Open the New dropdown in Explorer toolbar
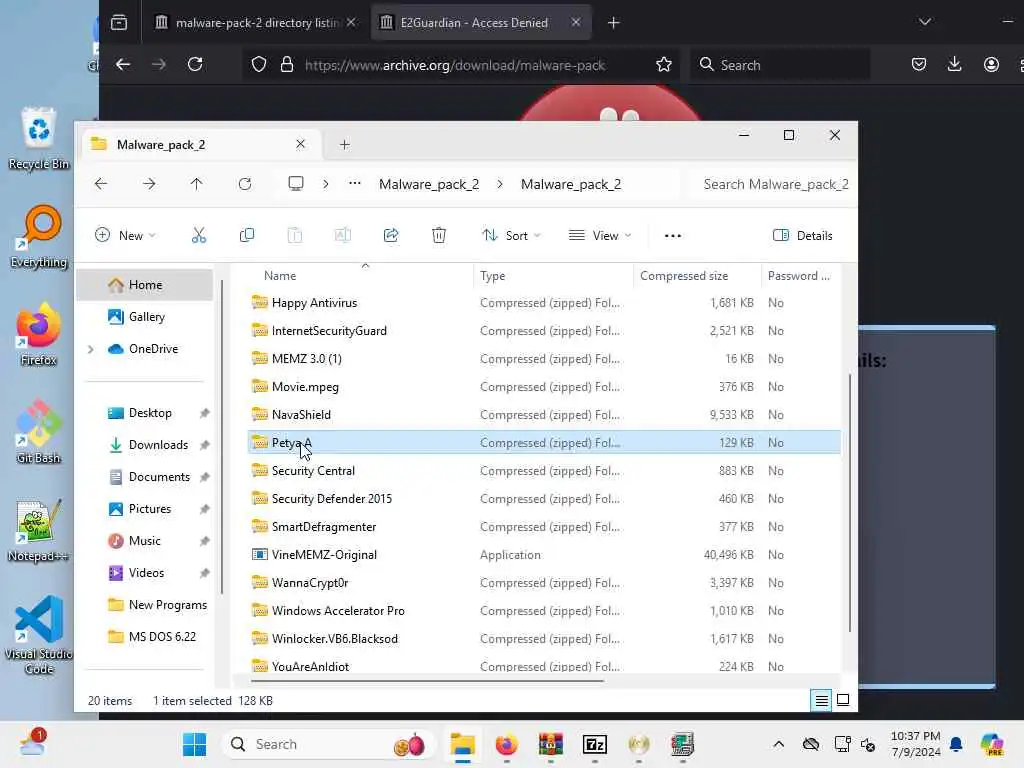 [x=125, y=236]
